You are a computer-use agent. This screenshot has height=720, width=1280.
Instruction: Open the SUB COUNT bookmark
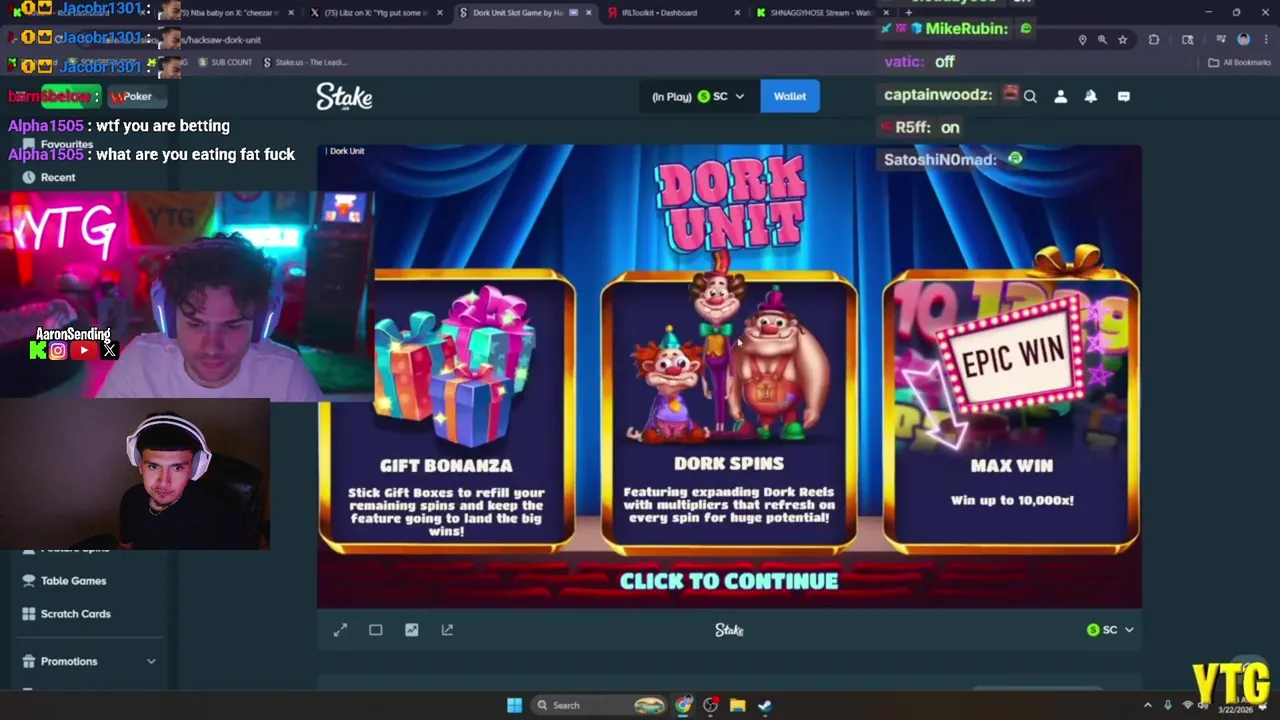(225, 62)
